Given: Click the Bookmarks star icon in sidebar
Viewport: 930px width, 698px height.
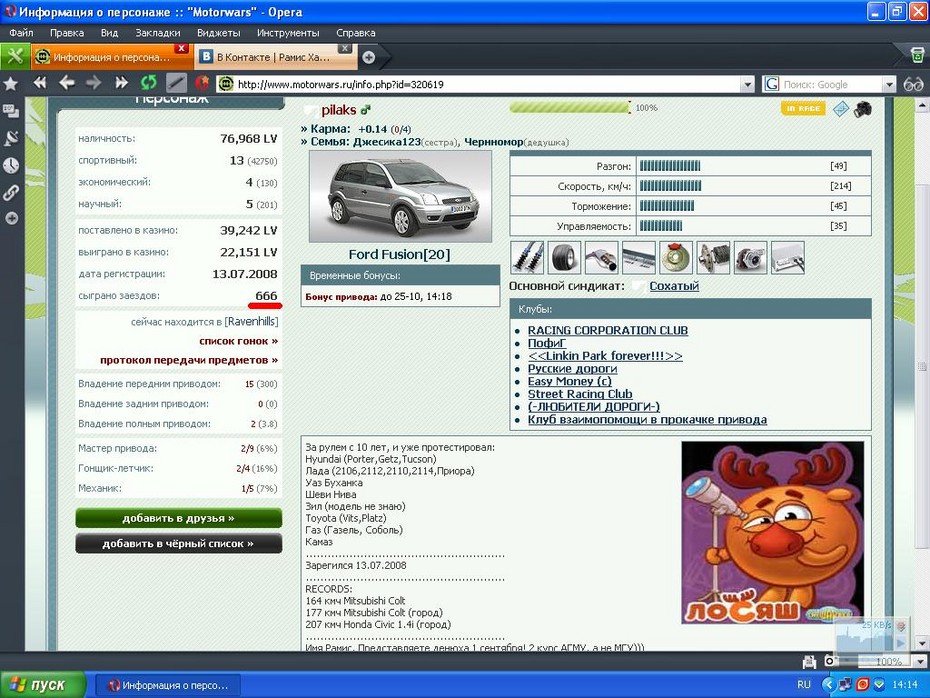Looking at the screenshot, I should [11, 84].
